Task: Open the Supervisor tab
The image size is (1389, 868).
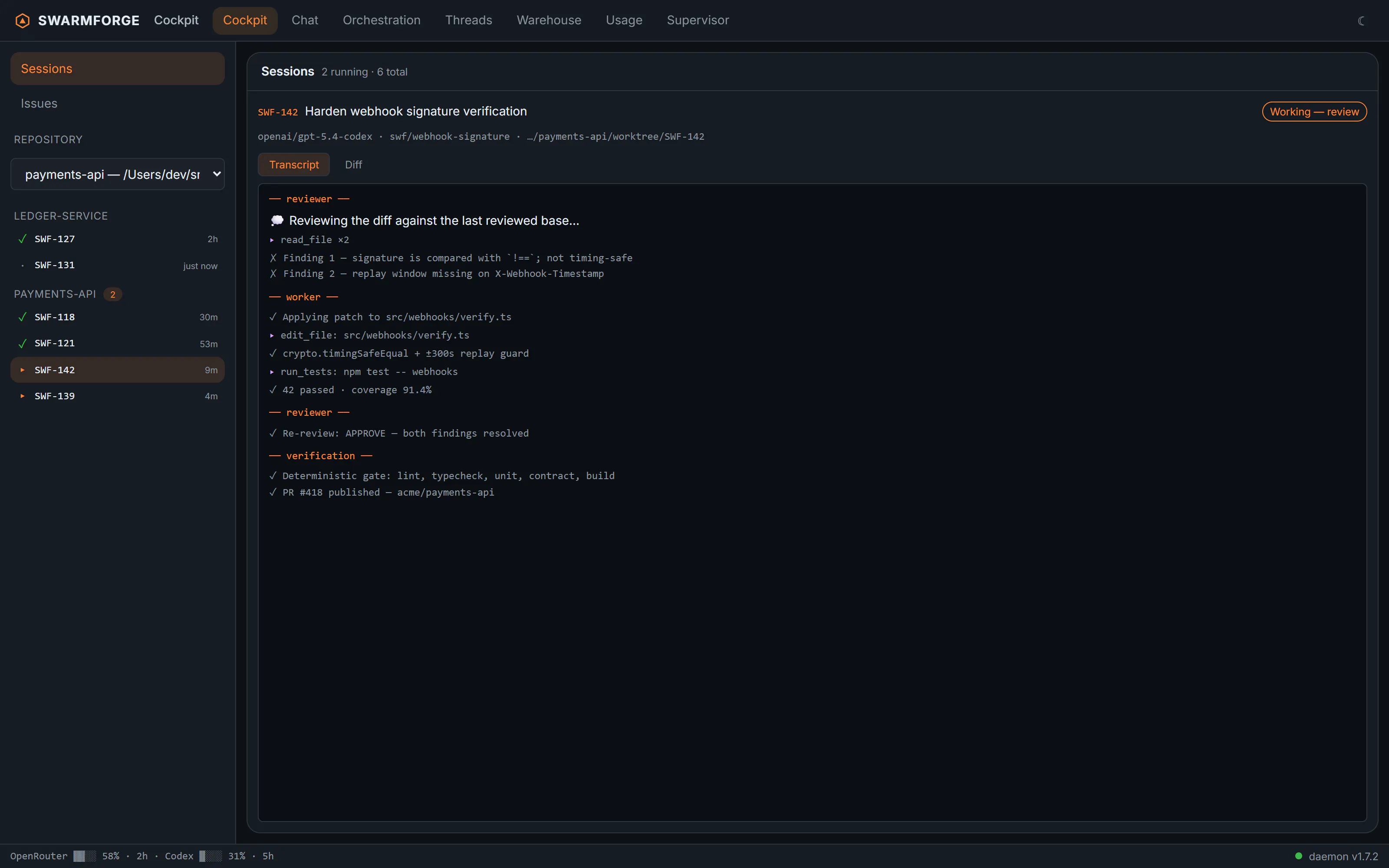Action: point(698,20)
